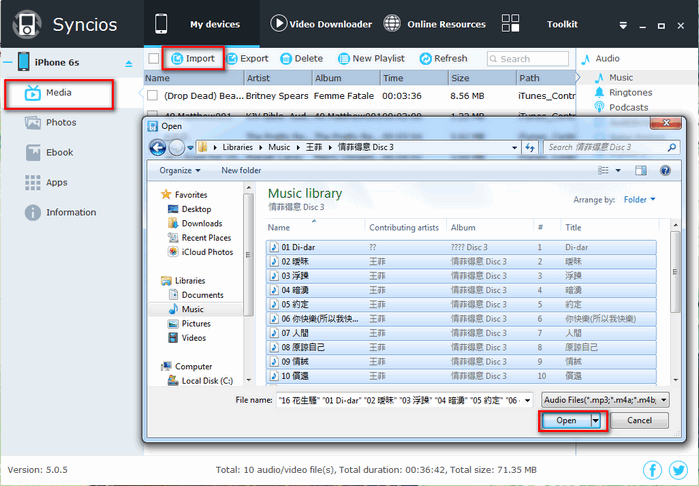Tick the select-all checkbox in the toolbar
The image size is (699, 486).
(x=154, y=58)
